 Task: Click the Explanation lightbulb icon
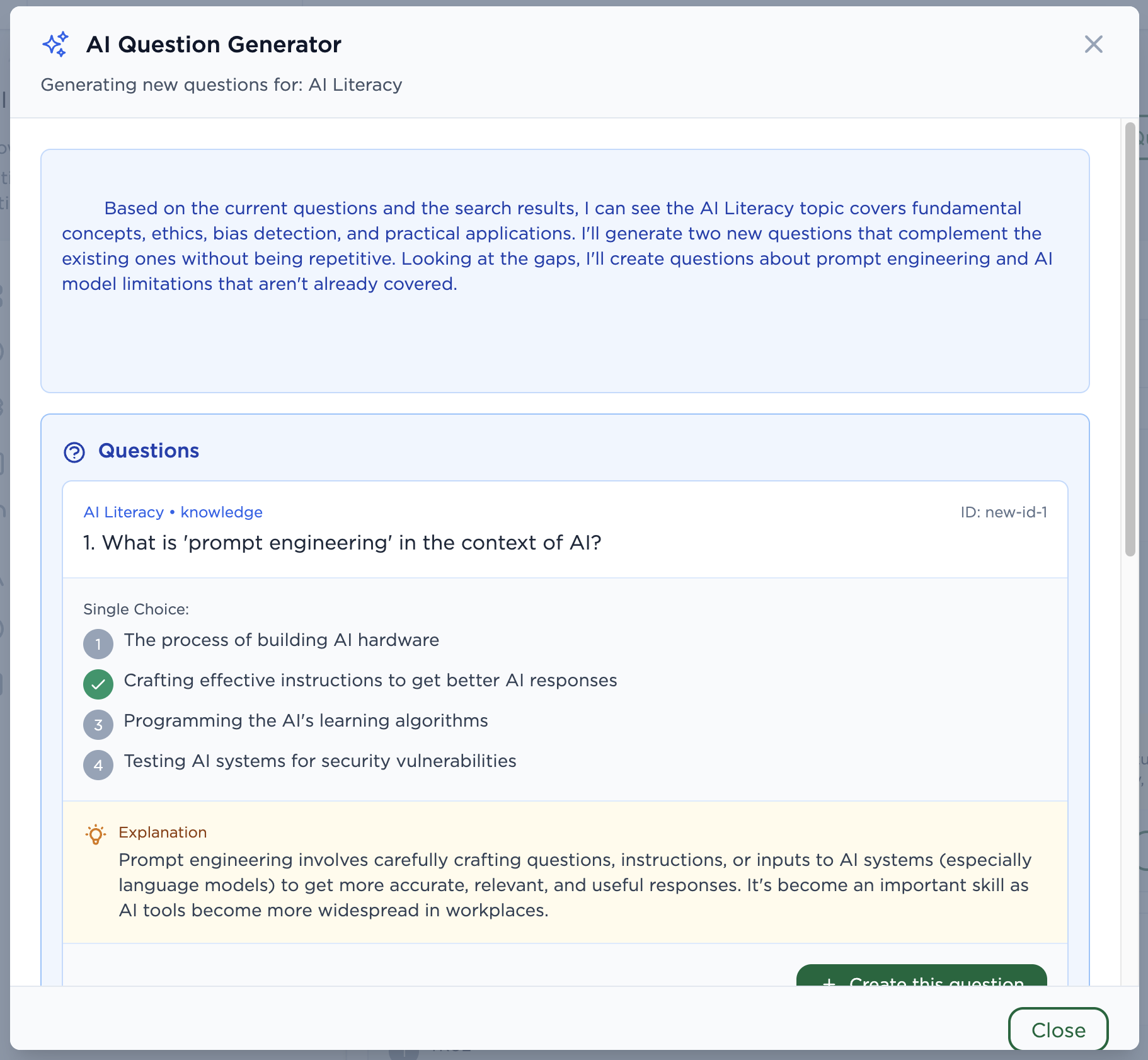point(96,834)
